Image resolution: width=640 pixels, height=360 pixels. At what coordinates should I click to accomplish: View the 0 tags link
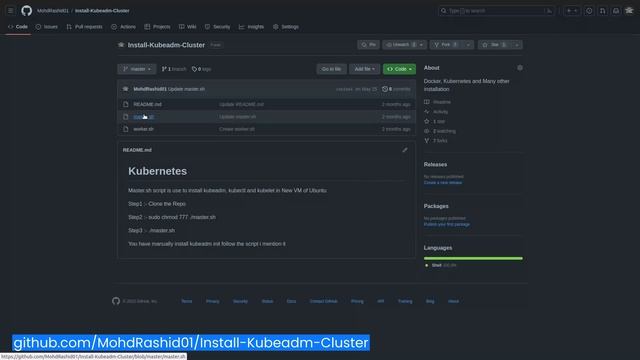(201, 69)
